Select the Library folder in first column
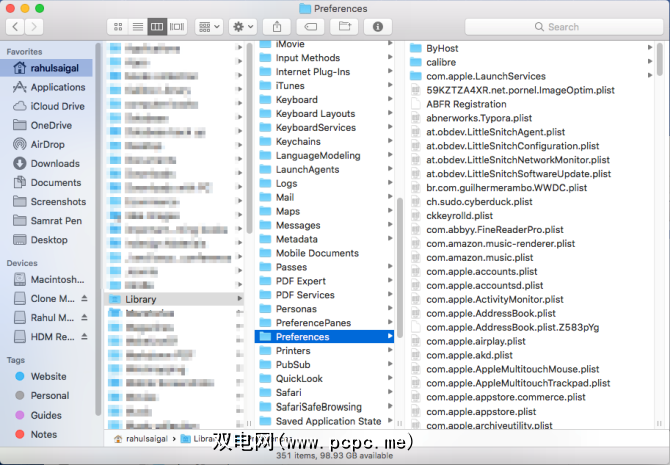Screen dimensions: 670x465 (174, 299)
